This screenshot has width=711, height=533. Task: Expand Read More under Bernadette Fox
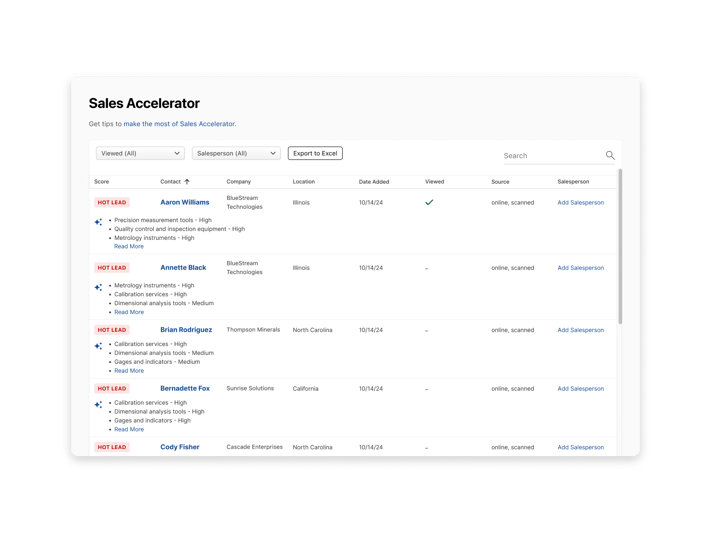tap(129, 429)
